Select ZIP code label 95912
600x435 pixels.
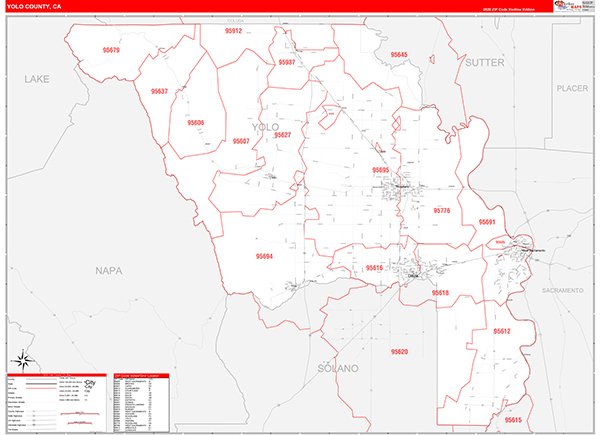pyautogui.click(x=233, y=31)
